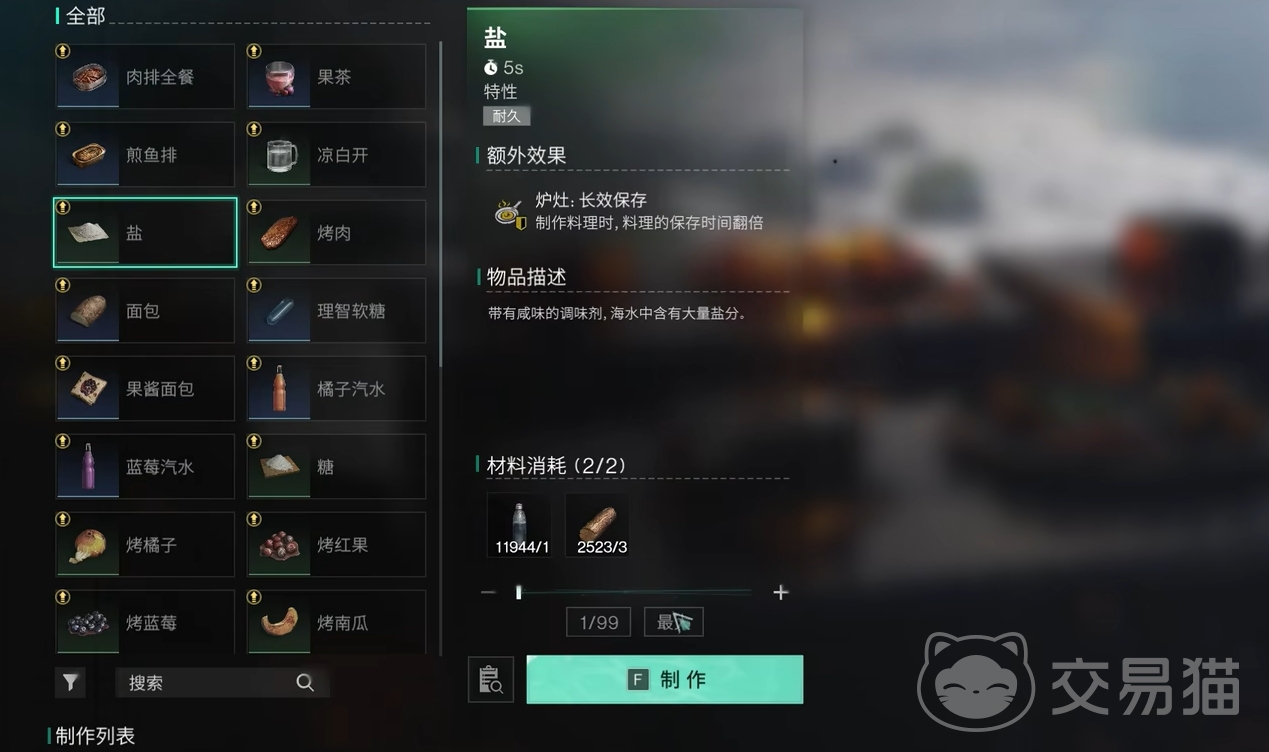Focus the 搜索 search input field
Screen dimensions: 1269x752
pyautogui.click(x=222, y=682)
